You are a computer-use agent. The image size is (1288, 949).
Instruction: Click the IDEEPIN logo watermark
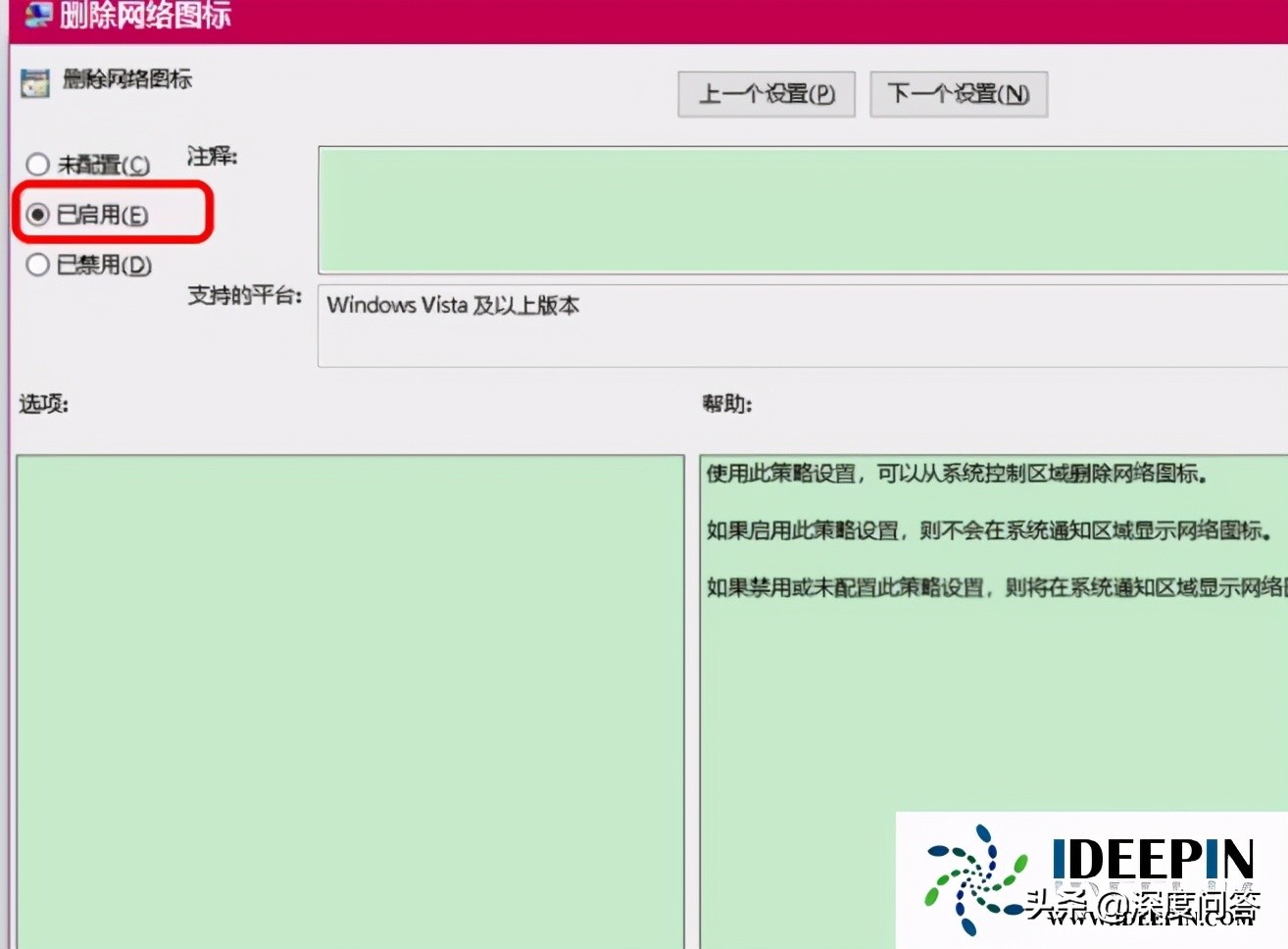[1157, 860]
